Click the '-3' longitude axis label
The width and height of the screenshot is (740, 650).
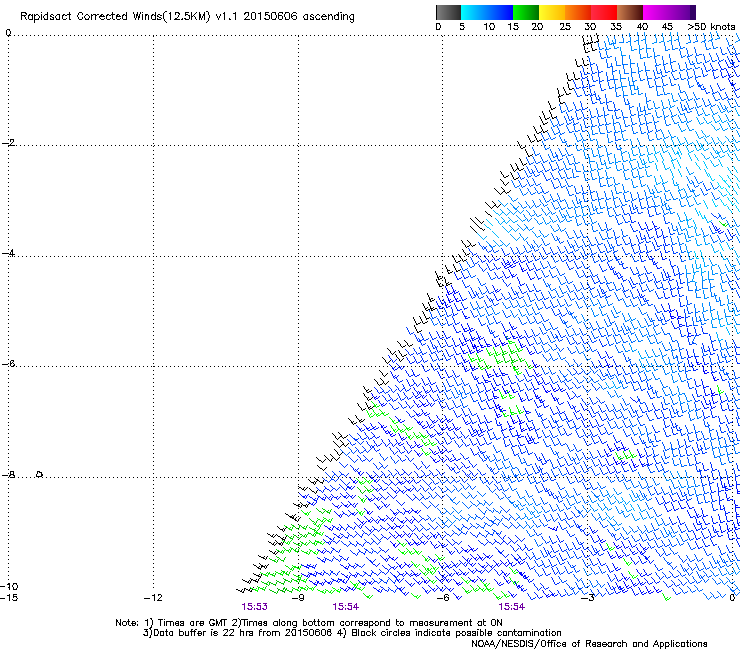tap(587, 598)
